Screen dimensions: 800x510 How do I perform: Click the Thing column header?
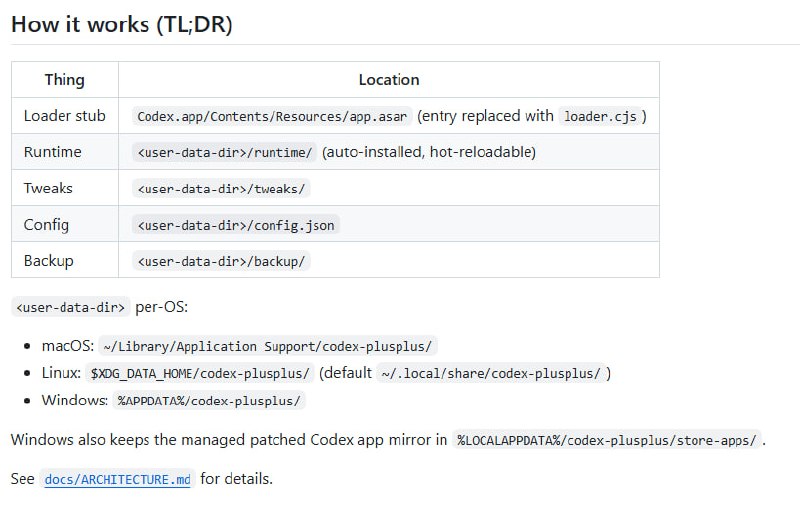click(x=65, y=80)
